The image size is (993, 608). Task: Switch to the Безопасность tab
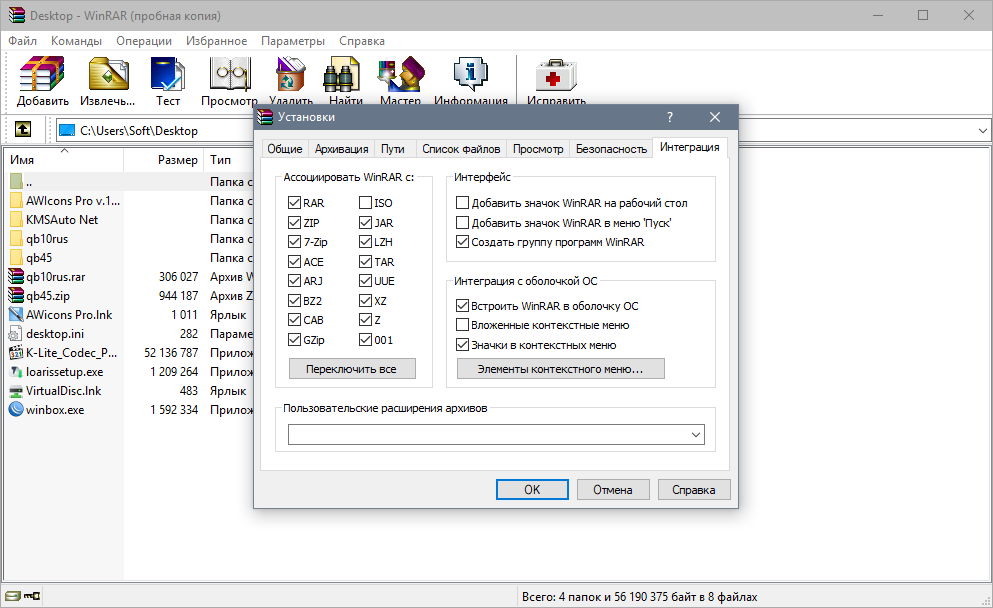coord(611,149)
